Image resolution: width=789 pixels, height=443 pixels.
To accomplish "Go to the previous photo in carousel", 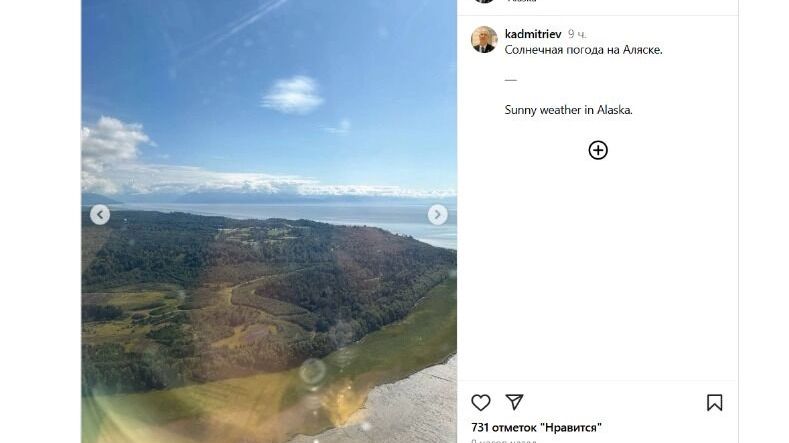I will (100, 215).
